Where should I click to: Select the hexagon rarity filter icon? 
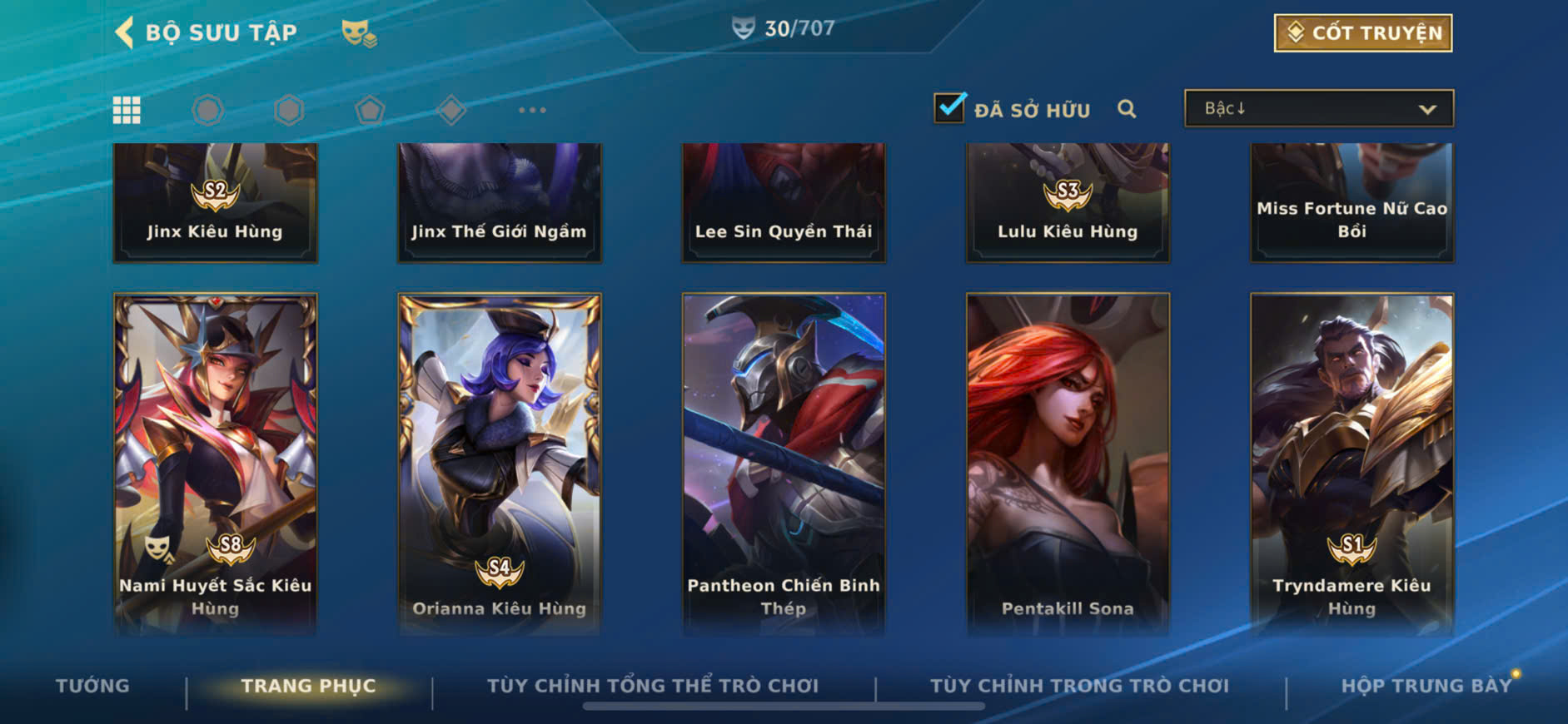click(289, 110)
